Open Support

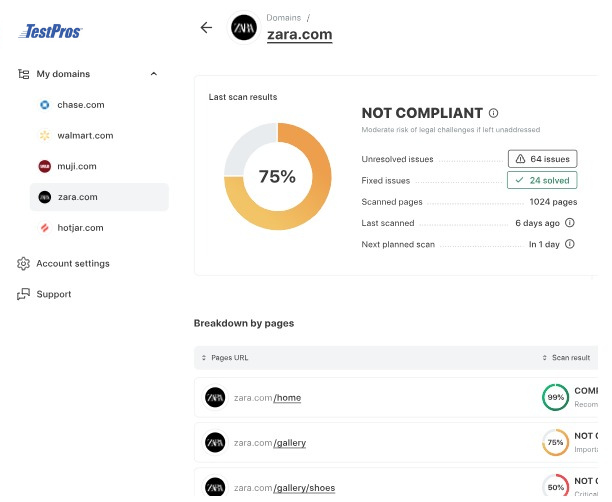[x=54, y=294]
